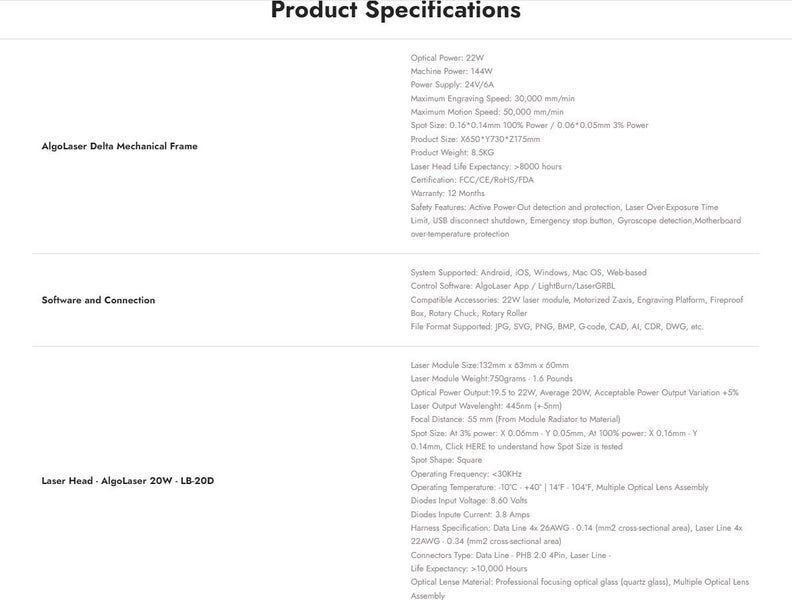Click the Certification: FCC/CE/RoHS/FDA line
The height and width of the screenshot is (600, 792).
(472, 180)
